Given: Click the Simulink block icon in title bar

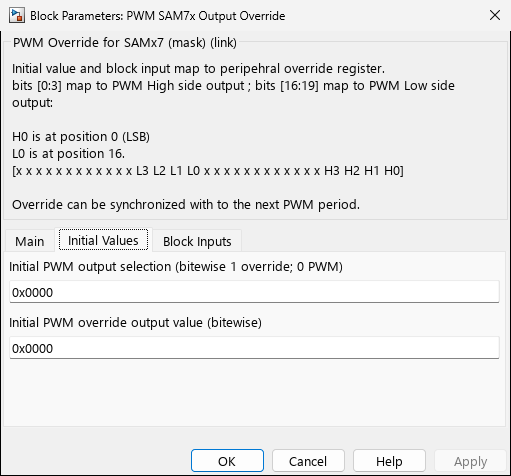Looking at the screenshot, I should (x=17, y=16).
